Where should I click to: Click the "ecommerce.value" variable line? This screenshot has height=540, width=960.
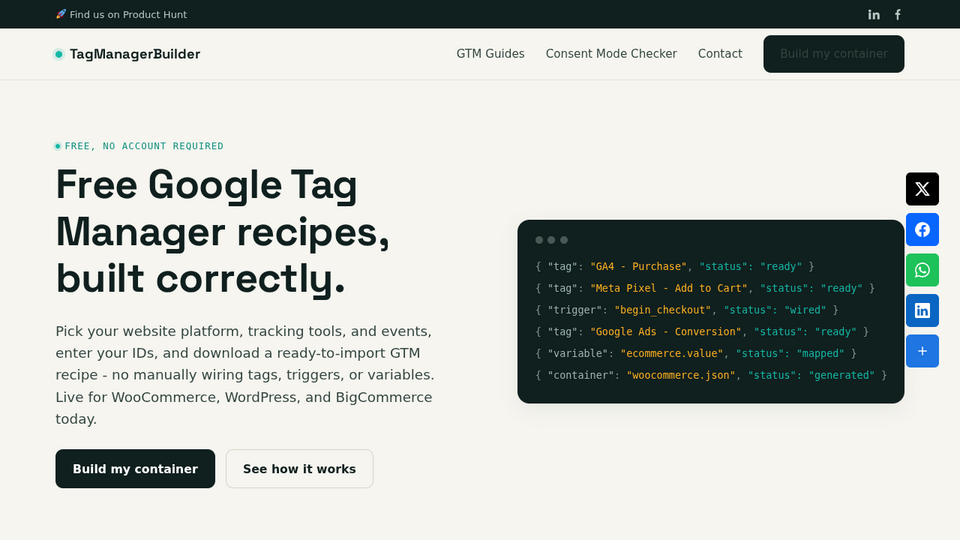(x=696, y=353)
